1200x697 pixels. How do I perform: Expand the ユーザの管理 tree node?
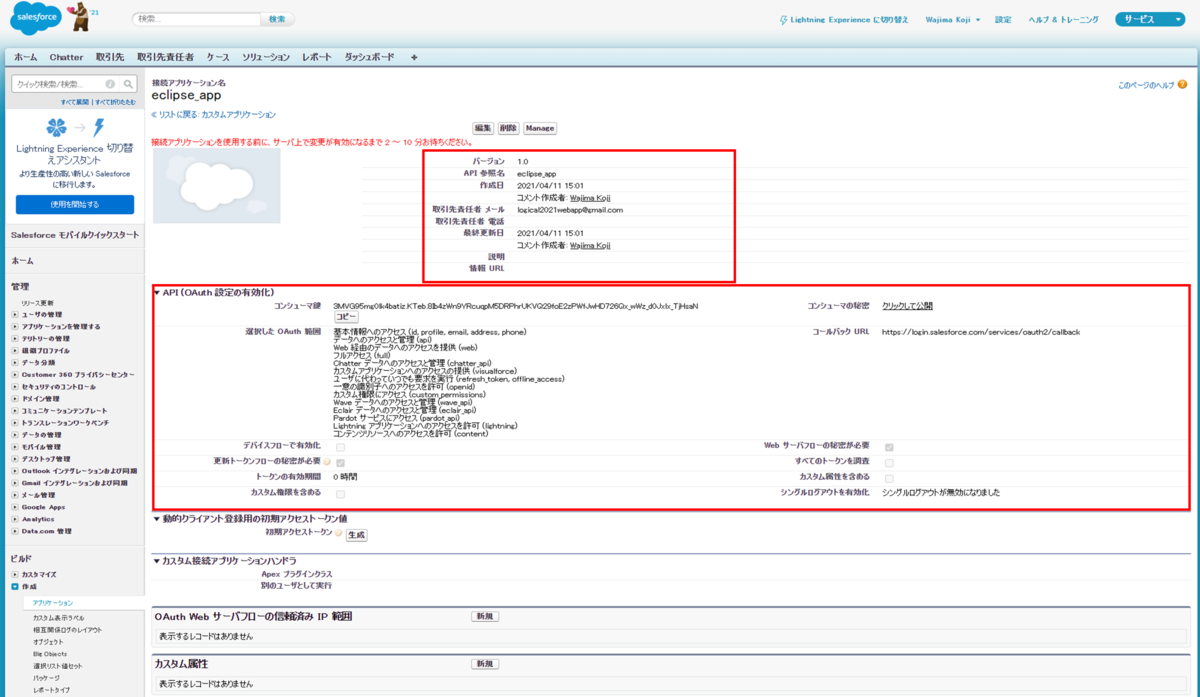click(15, 315)
